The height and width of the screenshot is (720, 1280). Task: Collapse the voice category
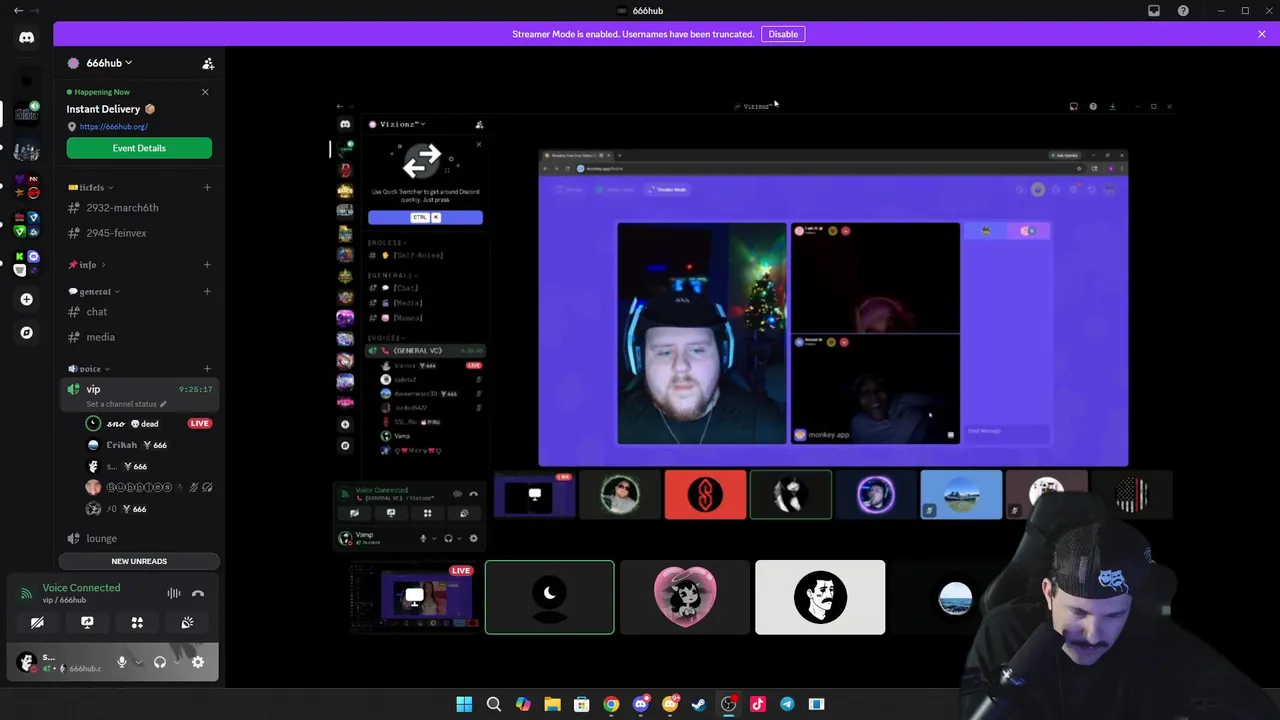point(89,369)
